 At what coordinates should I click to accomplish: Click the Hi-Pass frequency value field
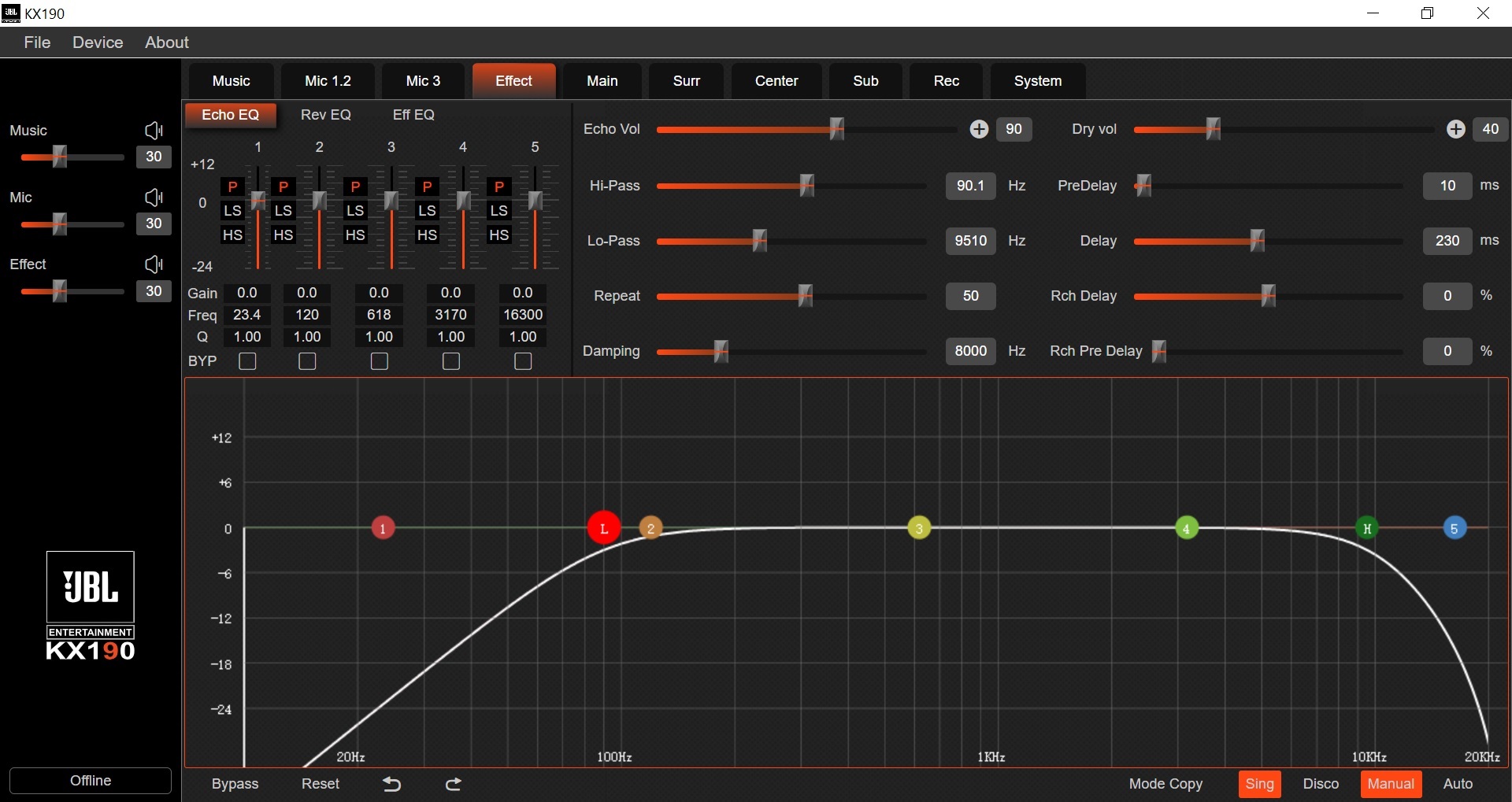pyautogui.click(x=970, y=186)
